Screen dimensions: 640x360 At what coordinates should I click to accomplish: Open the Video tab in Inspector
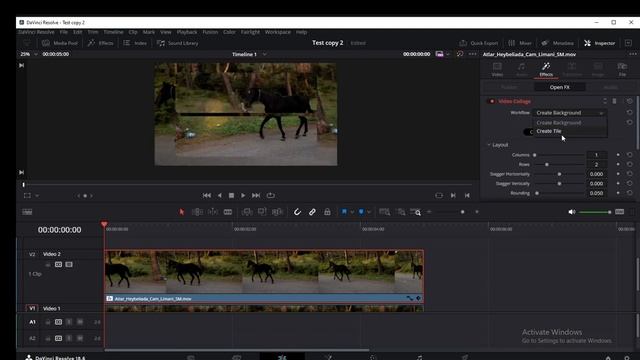pyautogui.click(x=497, y=69)
